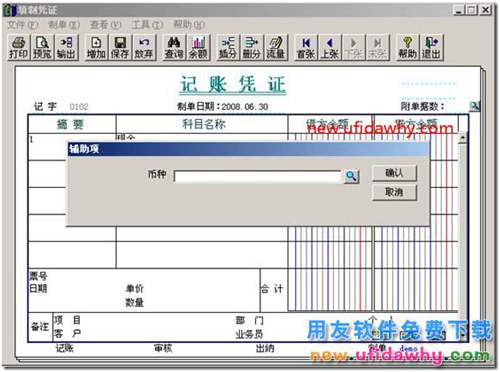Image resolution: width=500 pixels, height=372 pixels.
Task: Click the 记账 label at bottom
Action: point(65,348)
